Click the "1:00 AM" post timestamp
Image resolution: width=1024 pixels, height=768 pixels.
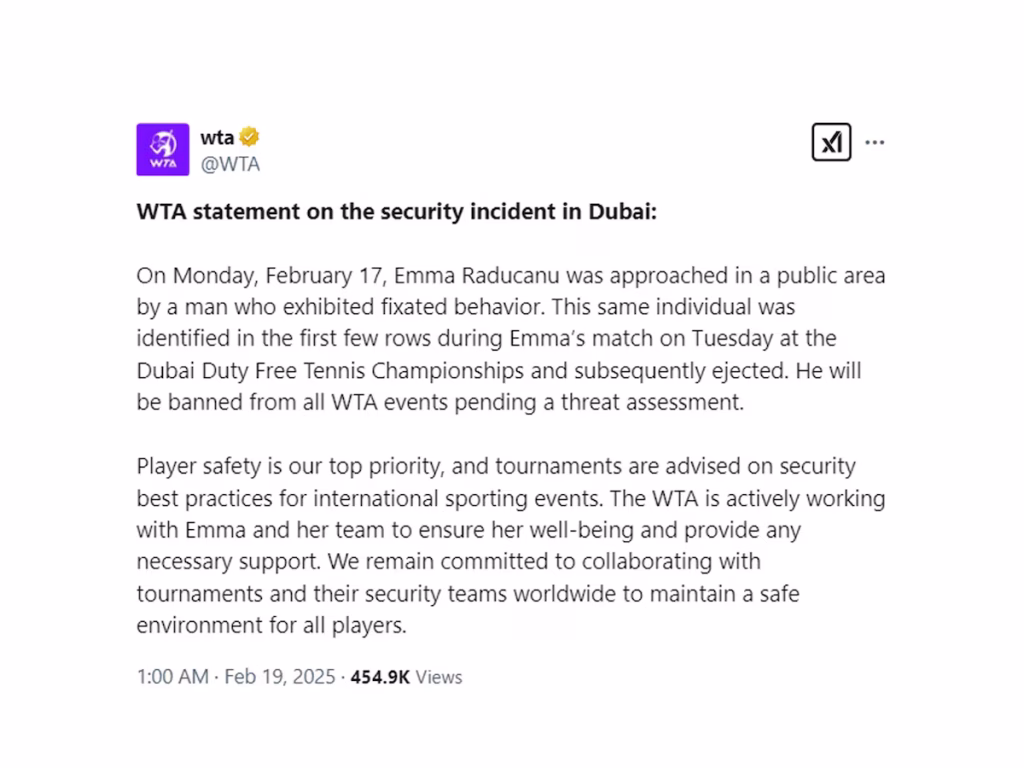tap(172, 677)
